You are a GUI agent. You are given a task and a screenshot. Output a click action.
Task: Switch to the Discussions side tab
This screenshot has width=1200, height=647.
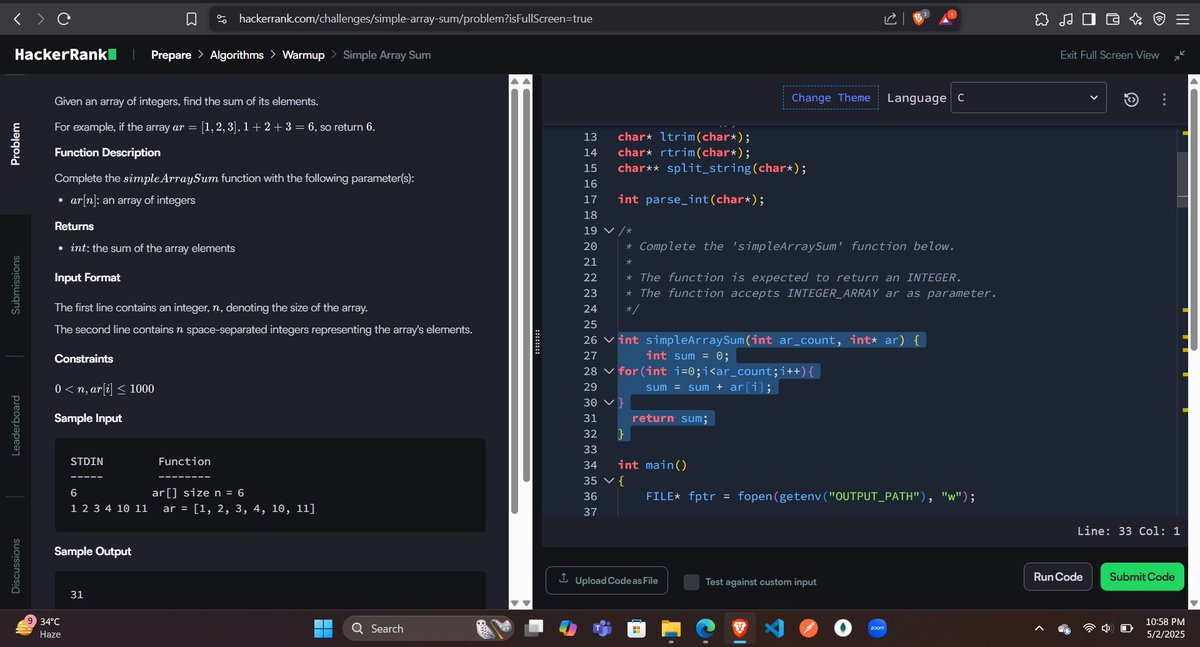click(14, 567)
